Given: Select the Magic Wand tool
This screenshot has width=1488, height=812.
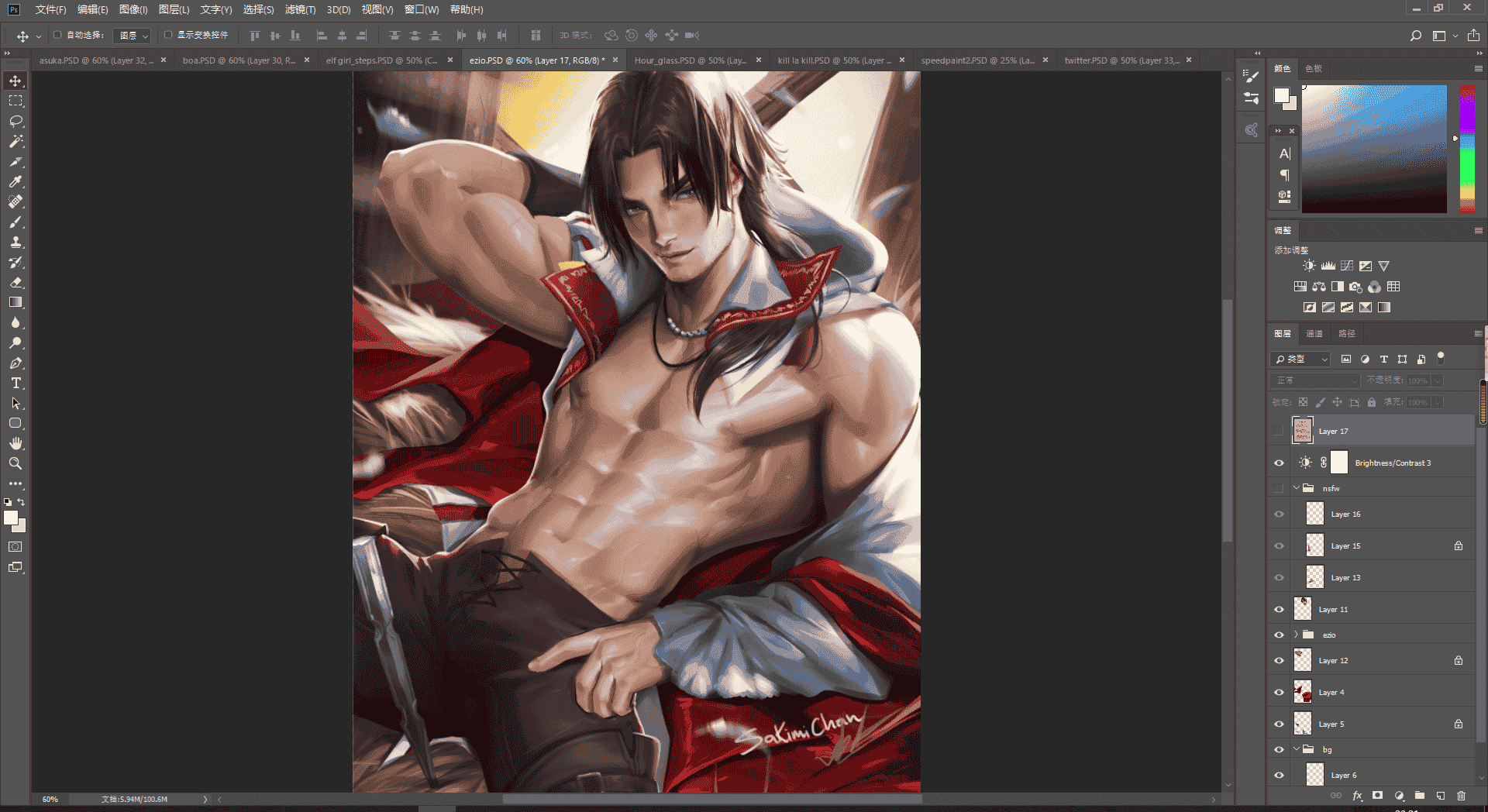Looking at the screenshot, I should [x=15, y=142].
